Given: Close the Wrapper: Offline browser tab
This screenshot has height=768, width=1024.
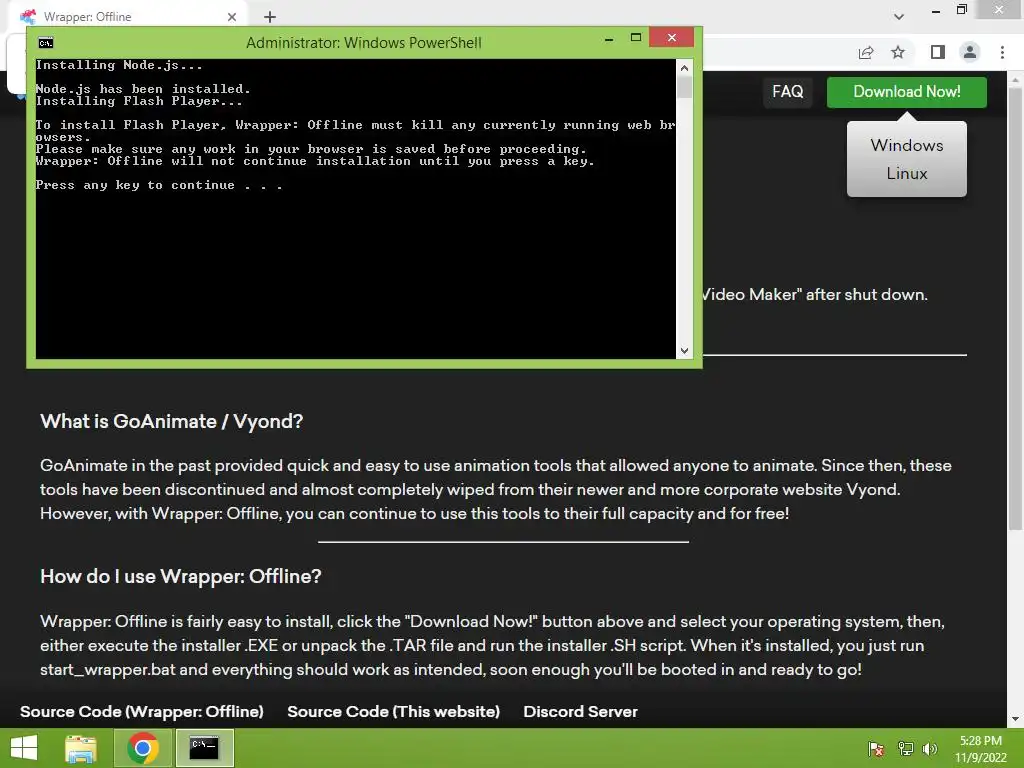Looking at the screenshot, I should (232, 17).
